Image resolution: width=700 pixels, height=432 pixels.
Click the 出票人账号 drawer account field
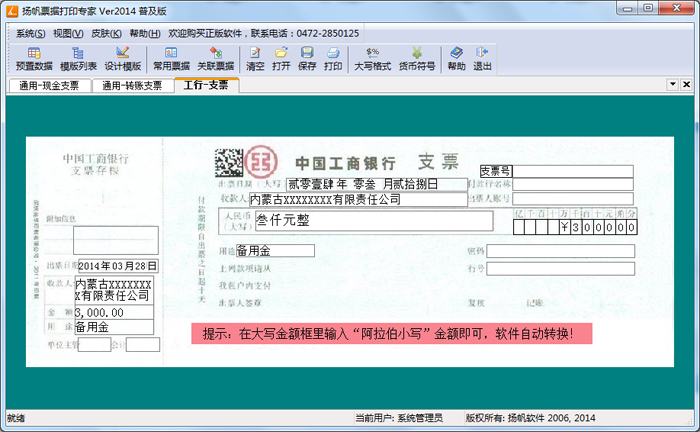573,199
